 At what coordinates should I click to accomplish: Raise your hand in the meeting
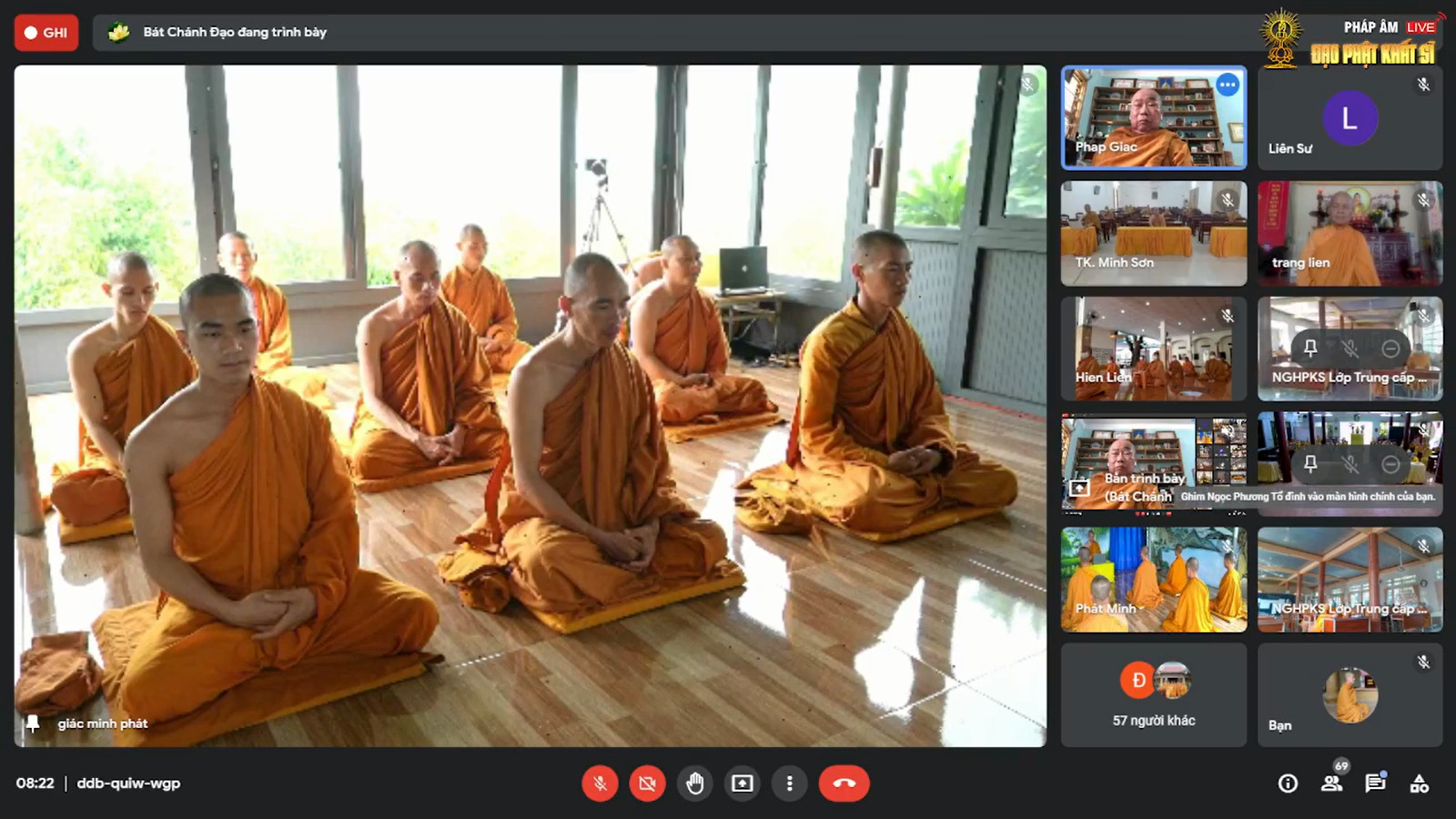coord(695,784)
